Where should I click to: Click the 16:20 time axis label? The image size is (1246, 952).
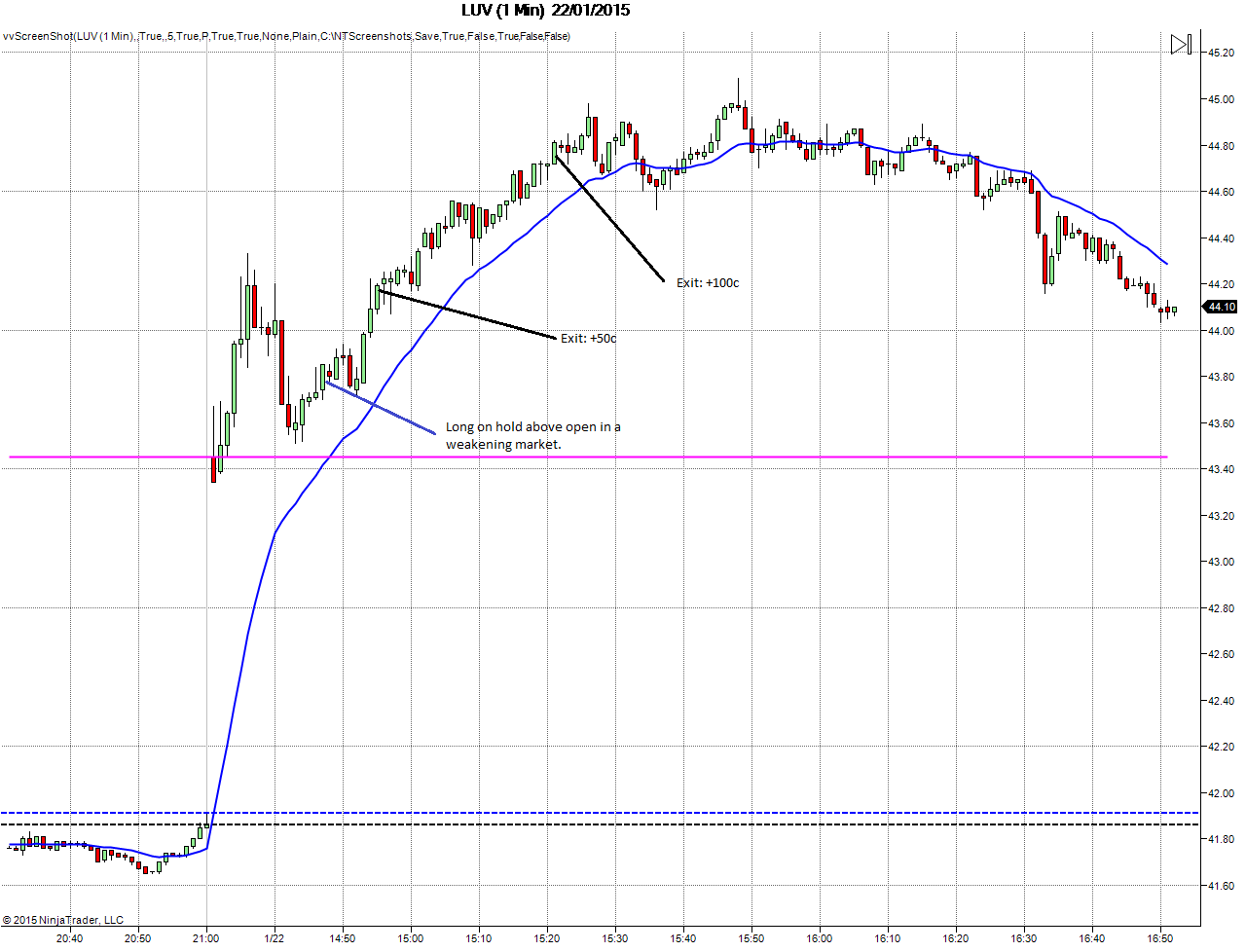(955, 938)
